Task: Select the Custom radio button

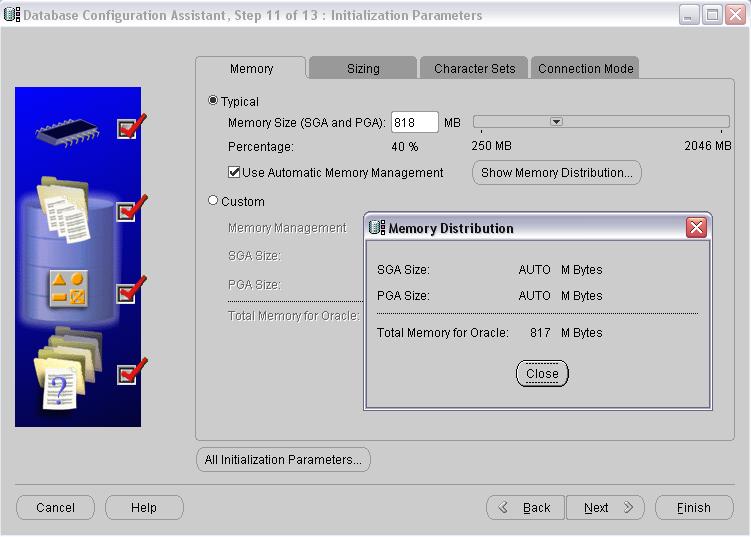Action: [x=213, y=201]
